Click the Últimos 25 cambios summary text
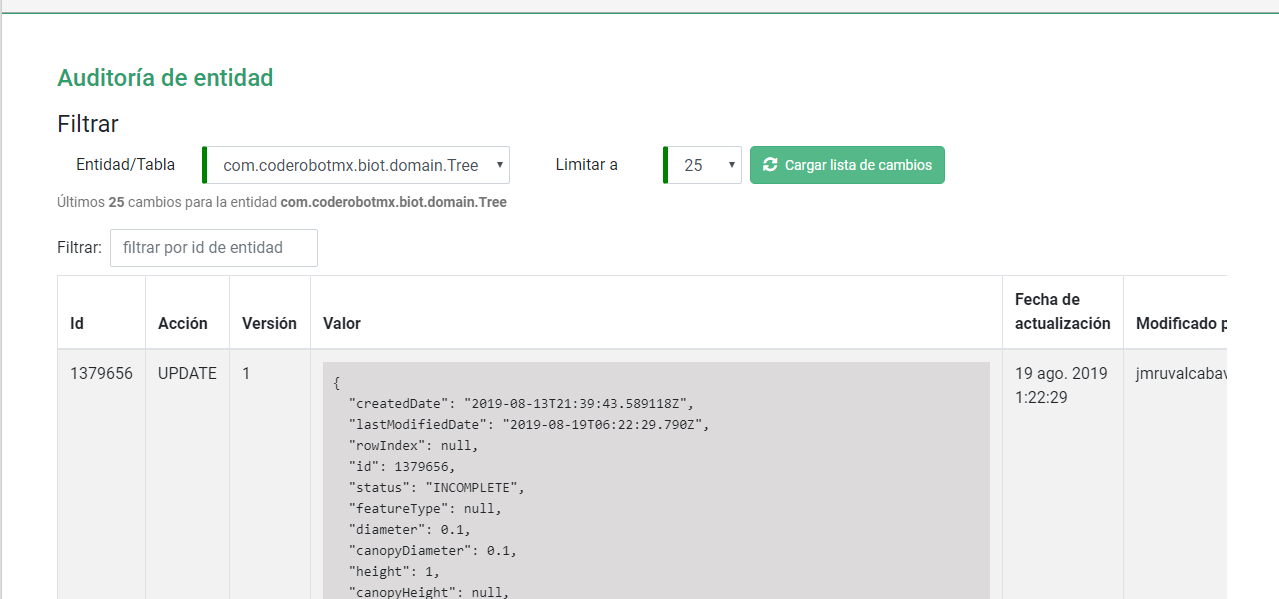 click(282, 202)
